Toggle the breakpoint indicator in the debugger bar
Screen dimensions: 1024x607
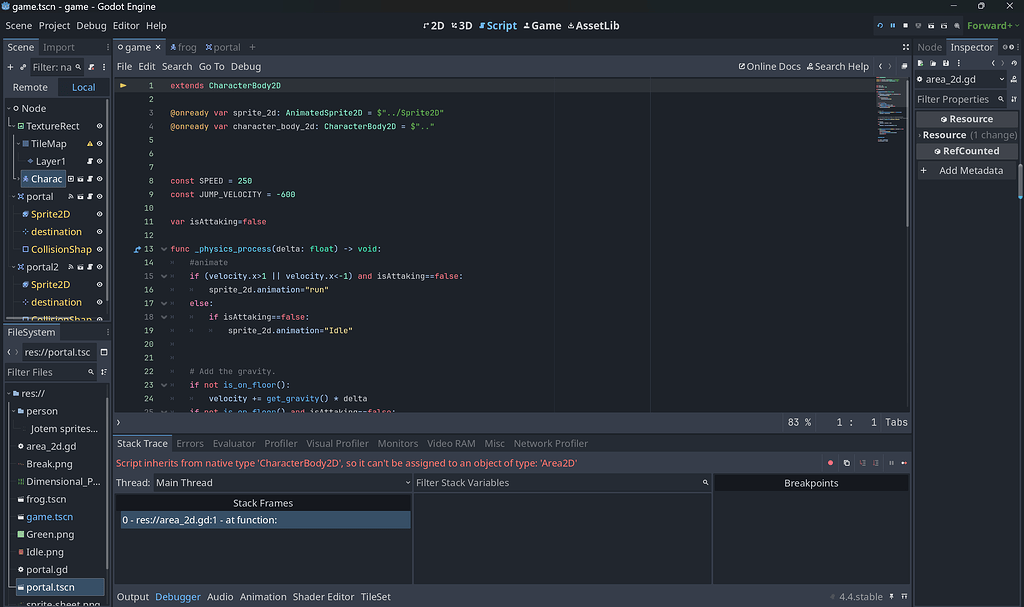pyautogui.click(x=830, y=461)
